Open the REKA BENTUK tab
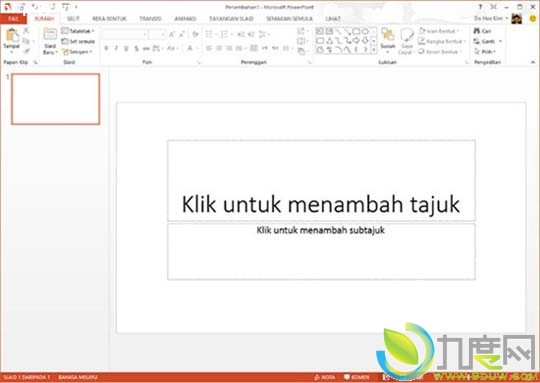The width and height of the screenshot is (540, 383). coord(110,19)
